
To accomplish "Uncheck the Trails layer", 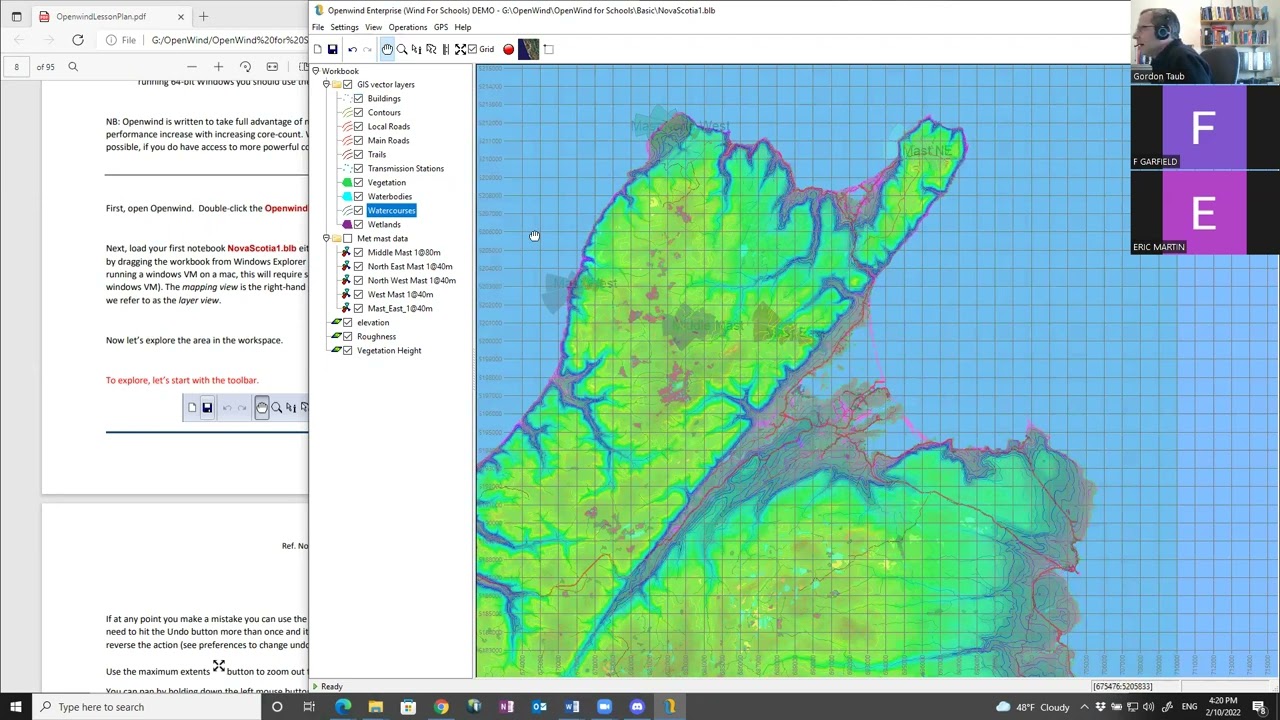I will point(358,154).
